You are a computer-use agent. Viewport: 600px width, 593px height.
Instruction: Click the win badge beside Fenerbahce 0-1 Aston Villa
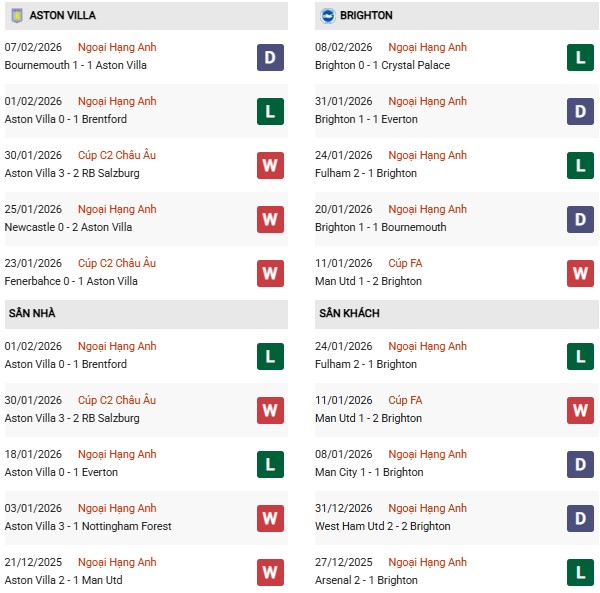pyautogui.click(x=270, y=273)
